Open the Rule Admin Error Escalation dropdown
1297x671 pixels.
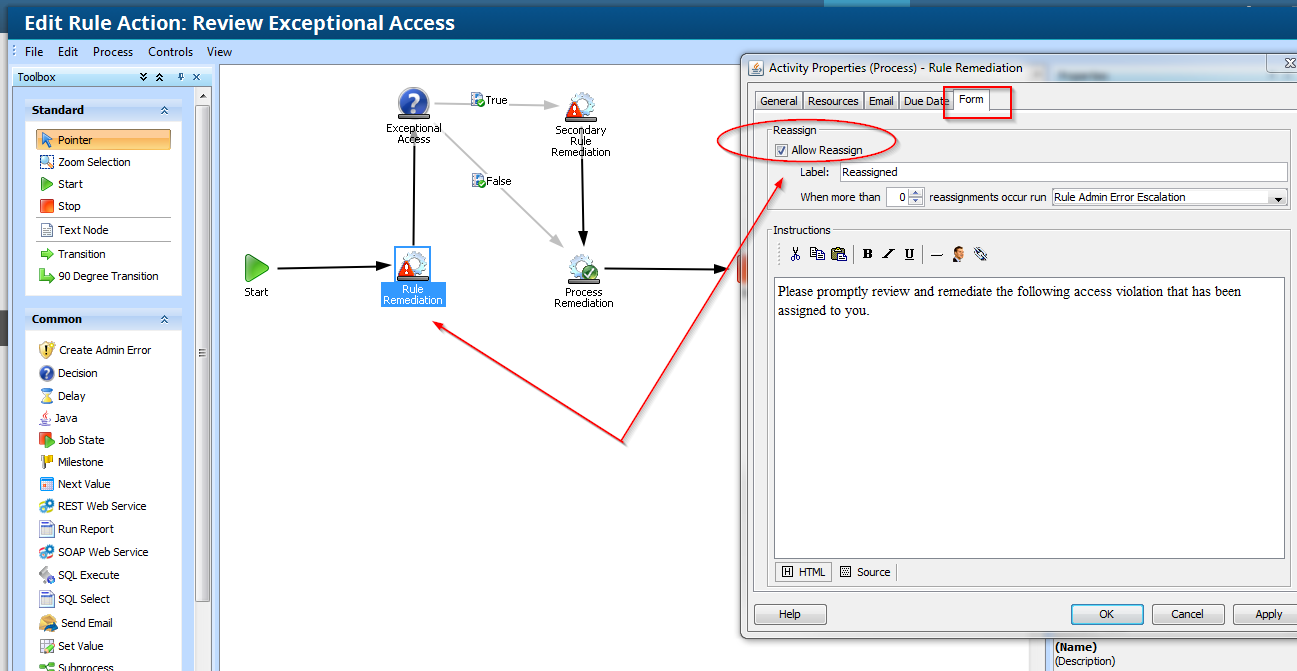click(1278, 197)
